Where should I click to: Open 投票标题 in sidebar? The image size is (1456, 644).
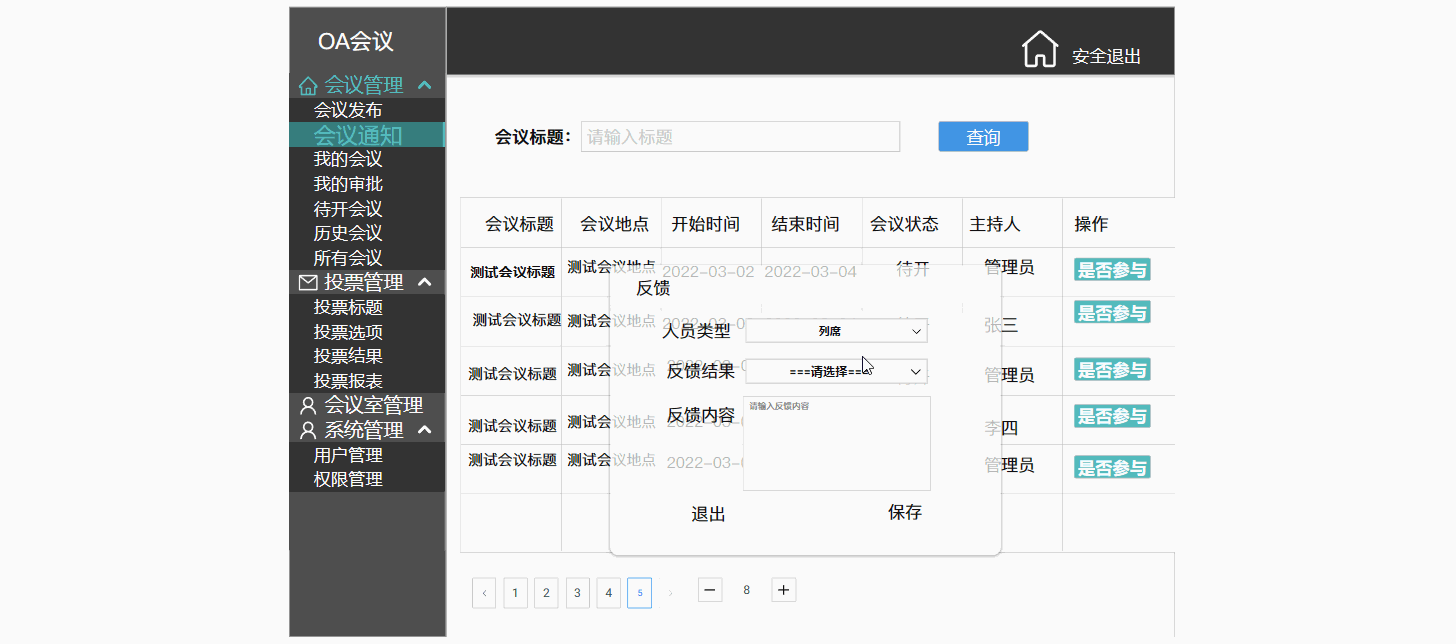point(348,307)
